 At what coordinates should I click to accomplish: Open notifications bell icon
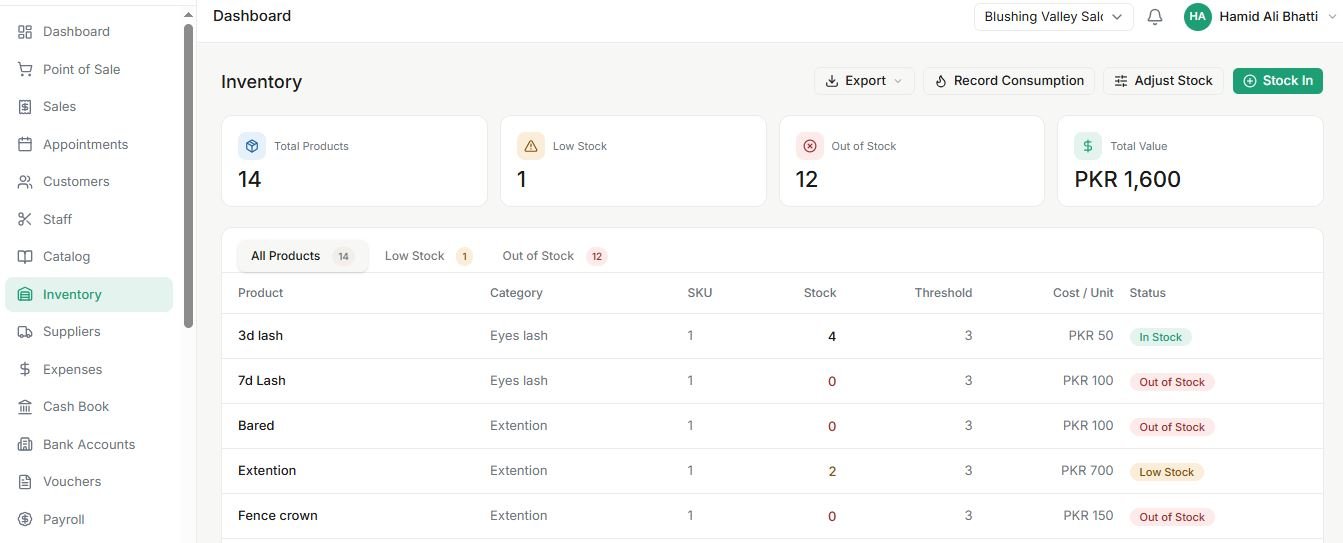point(1155,17)
